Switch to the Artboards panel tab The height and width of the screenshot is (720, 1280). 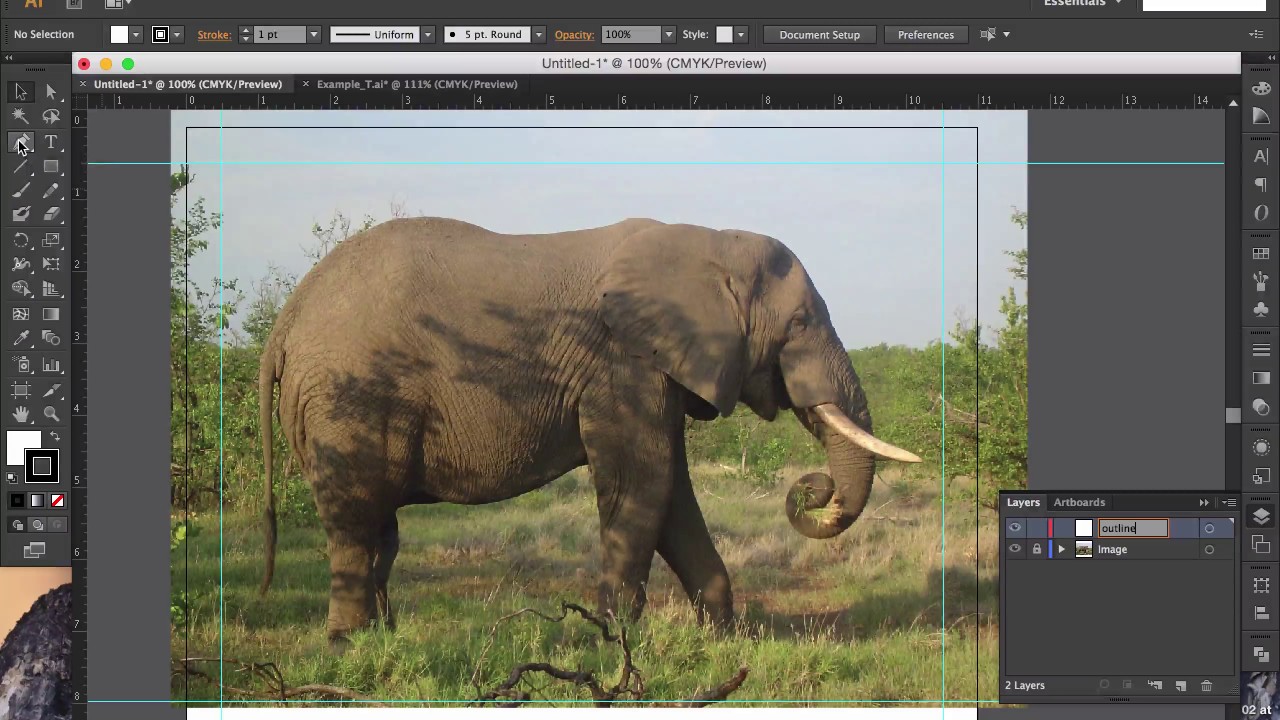pyautogui.click(x=1079, y=502)
